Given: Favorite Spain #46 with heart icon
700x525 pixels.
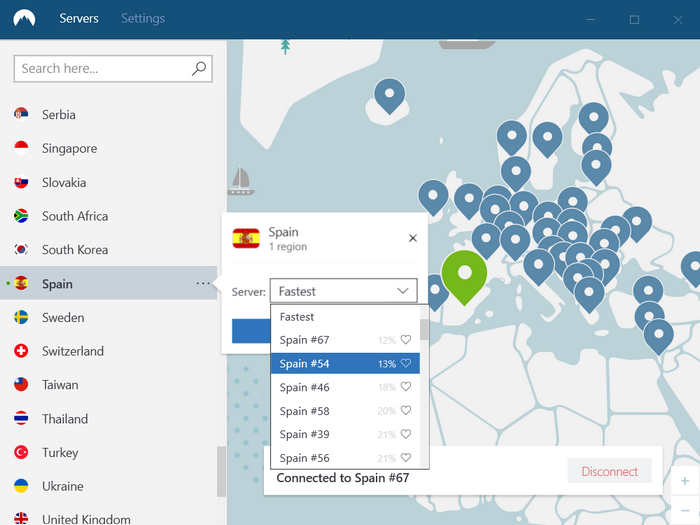Looking at the screenshot, I should [x=405, y=387].
